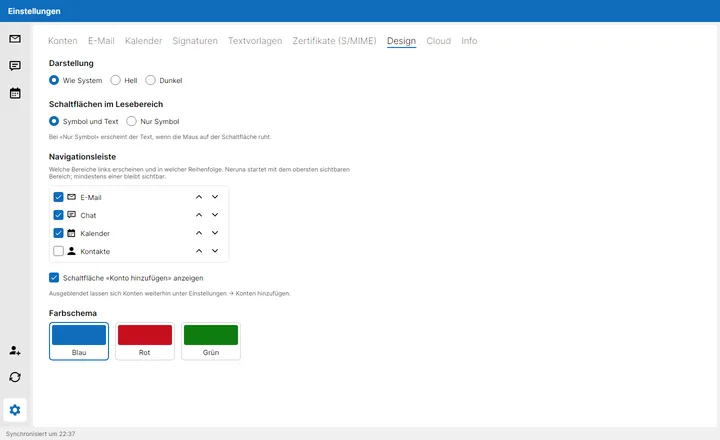Click the Synchronisiert um 22:37 status text

coord(40,434)
